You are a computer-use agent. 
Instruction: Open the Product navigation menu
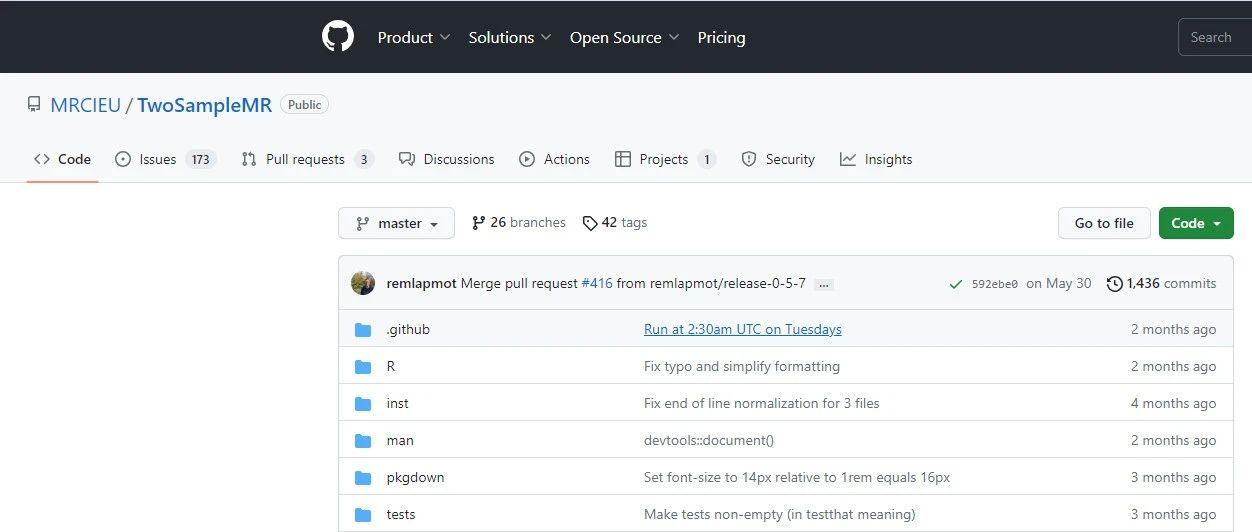pyautogui.click(x=413, y=37)
